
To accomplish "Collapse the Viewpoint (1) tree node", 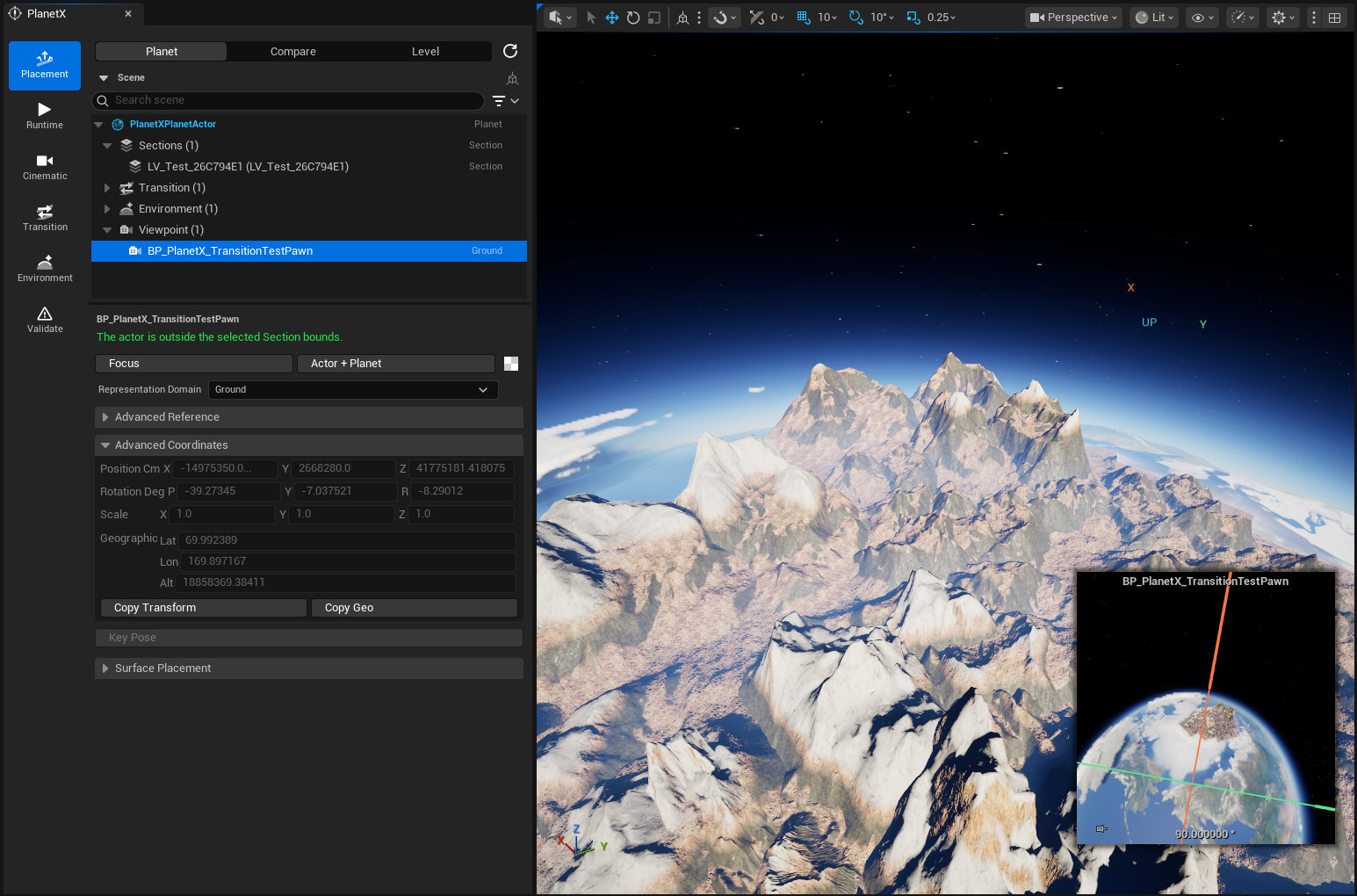I will [x=107, y=230].
